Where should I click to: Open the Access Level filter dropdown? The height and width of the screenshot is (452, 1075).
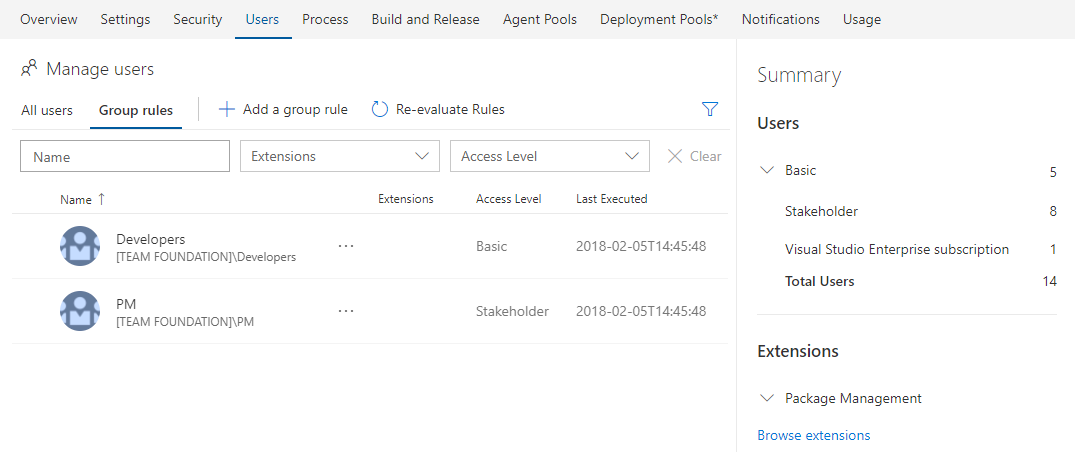549,156
